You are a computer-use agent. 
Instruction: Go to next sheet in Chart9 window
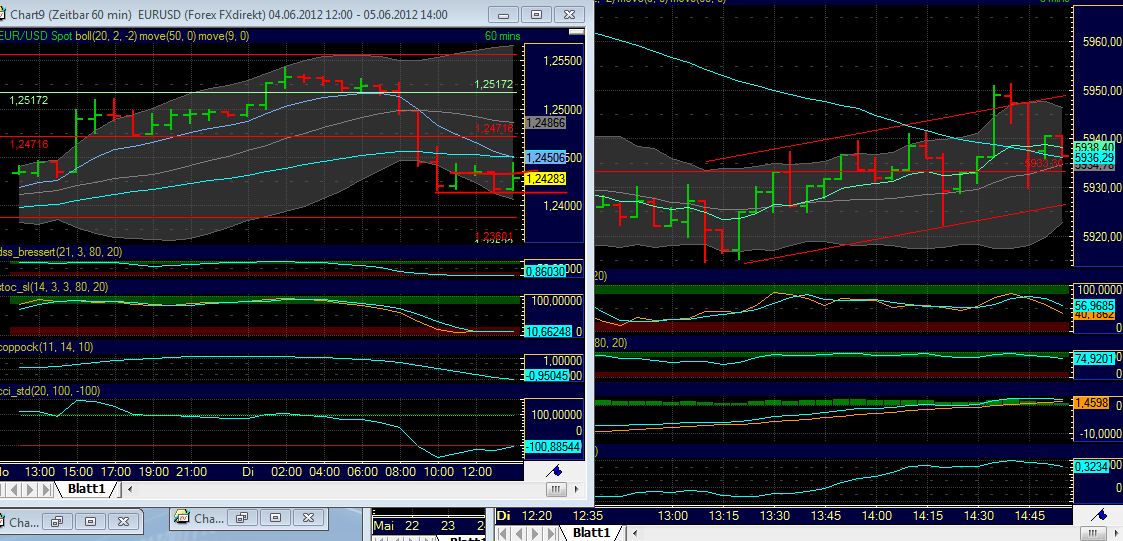[29, 489]
